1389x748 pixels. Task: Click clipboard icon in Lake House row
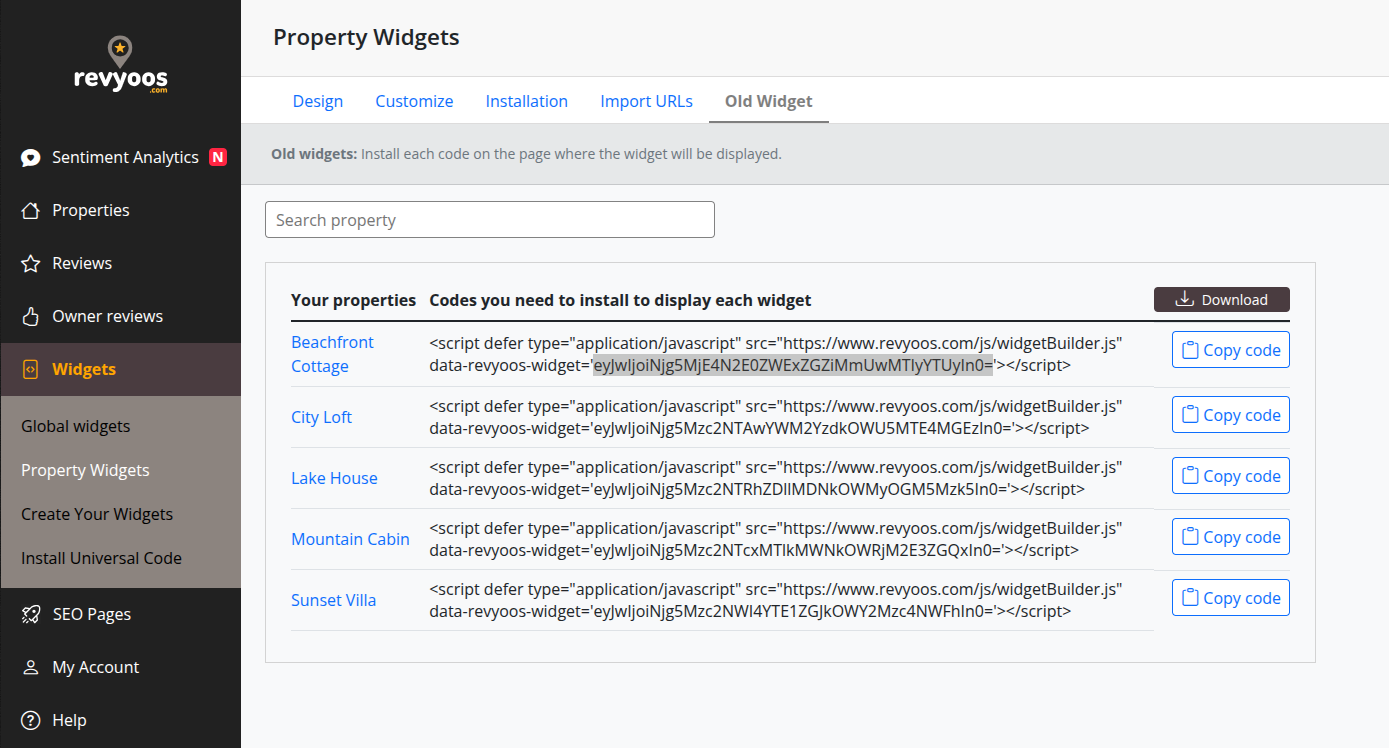click(x=1190, y=476)
